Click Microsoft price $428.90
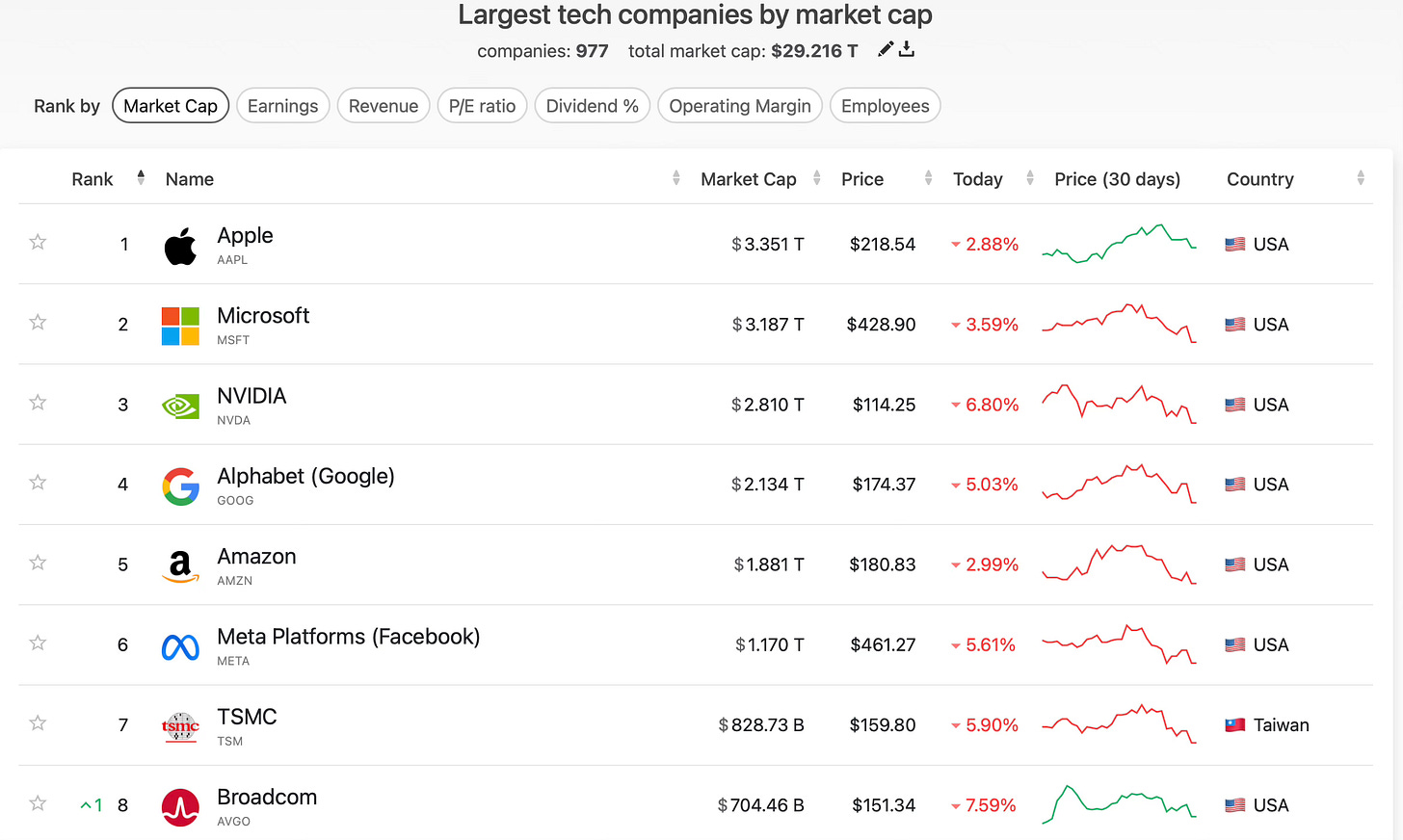 pos(881,325)
